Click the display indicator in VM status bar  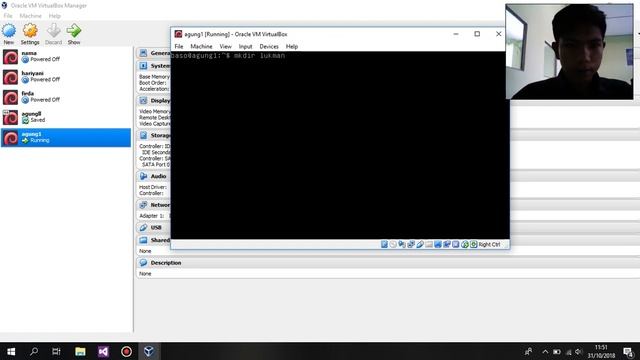click(x=438, y=244)
